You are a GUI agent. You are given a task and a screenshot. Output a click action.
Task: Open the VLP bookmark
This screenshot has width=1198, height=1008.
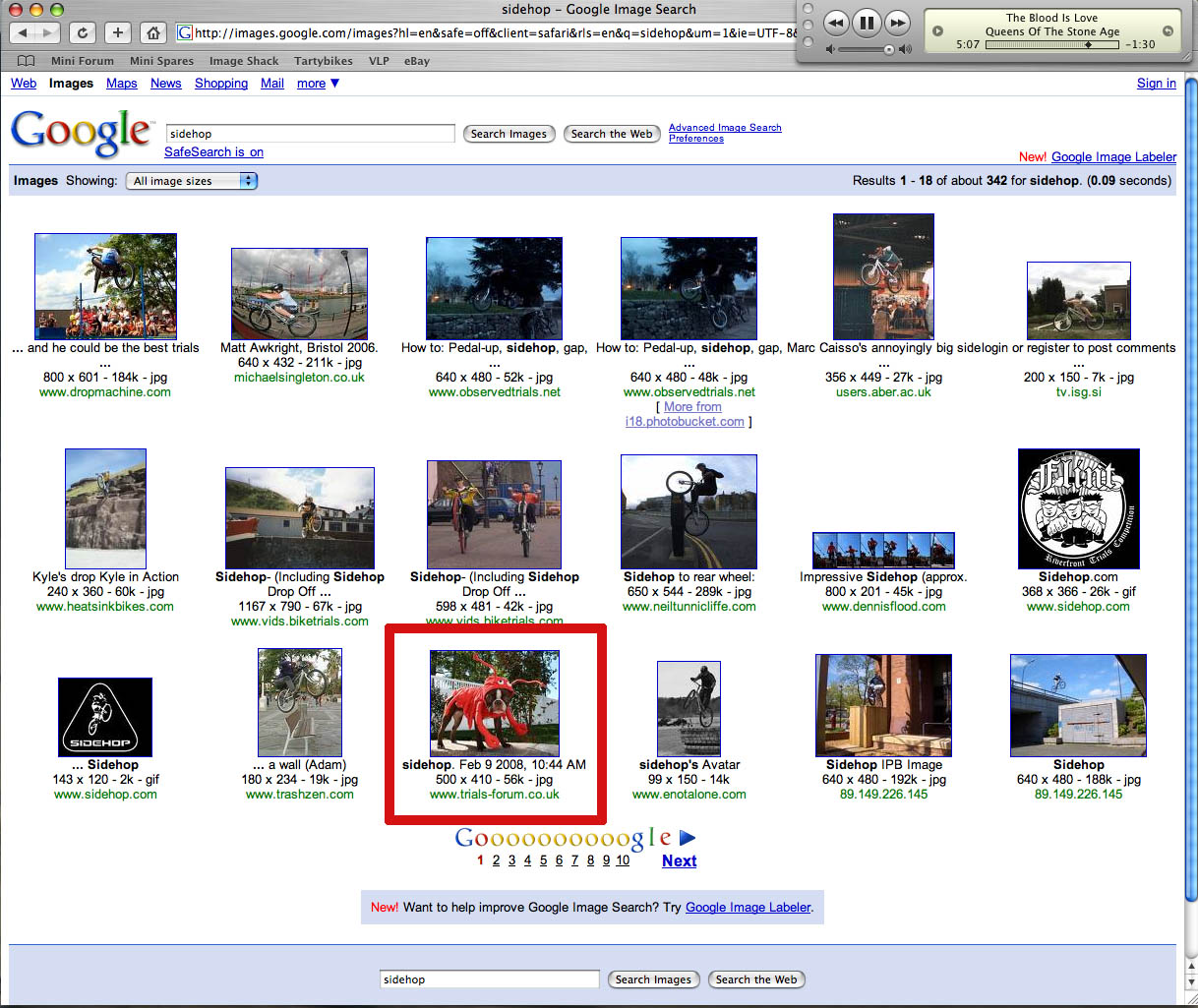click(379, 61)
